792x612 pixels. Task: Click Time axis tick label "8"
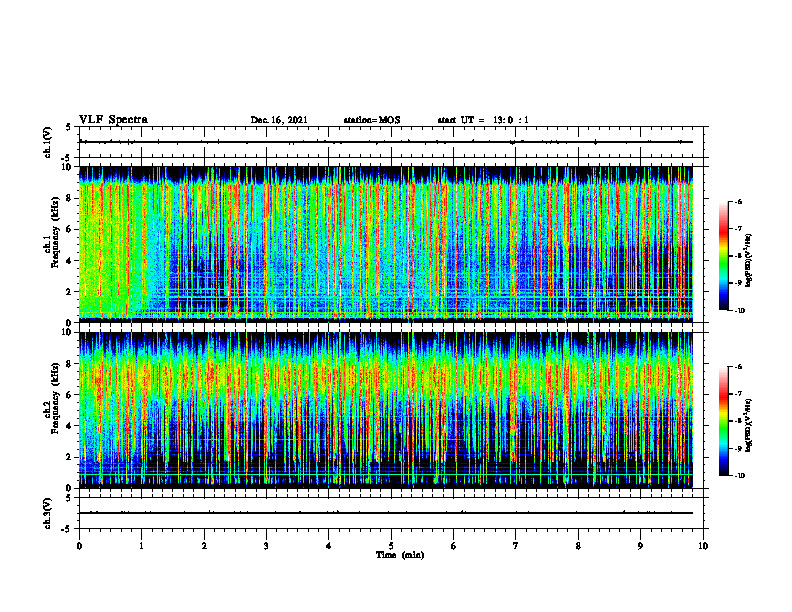coord(578,546)
